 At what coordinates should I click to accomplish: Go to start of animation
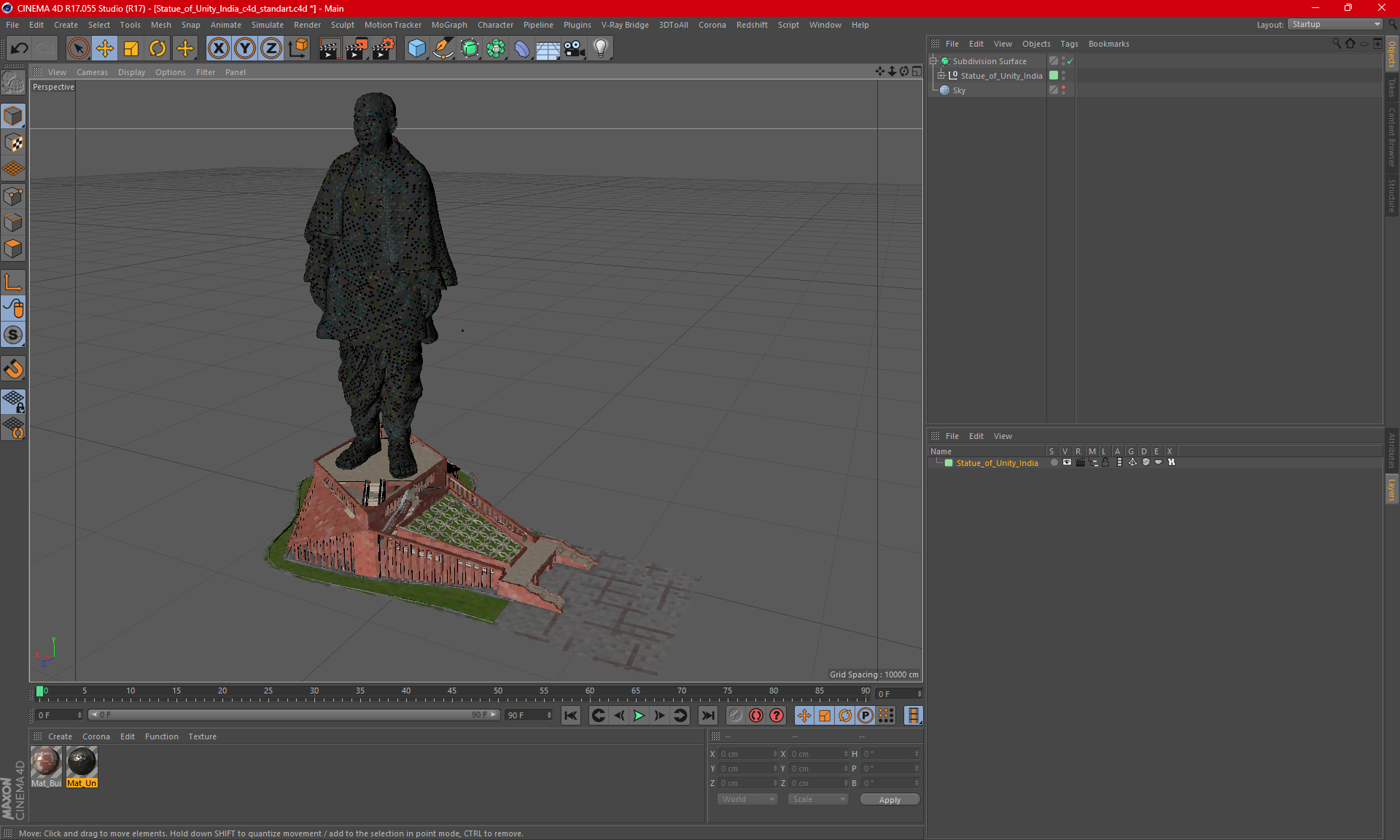pyautogui.click(x=570, y=715)
